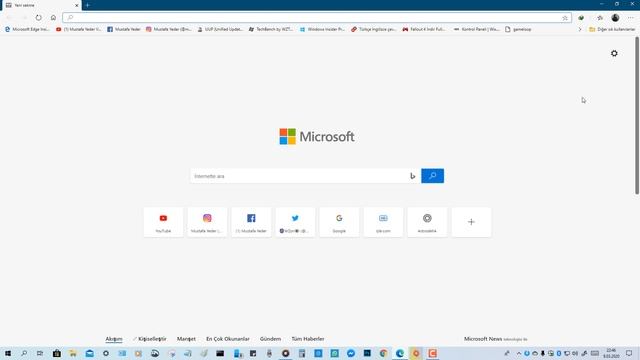Open the Facebook quick link tile
This screenshot has width=640, height=360.
coord(251,222)
